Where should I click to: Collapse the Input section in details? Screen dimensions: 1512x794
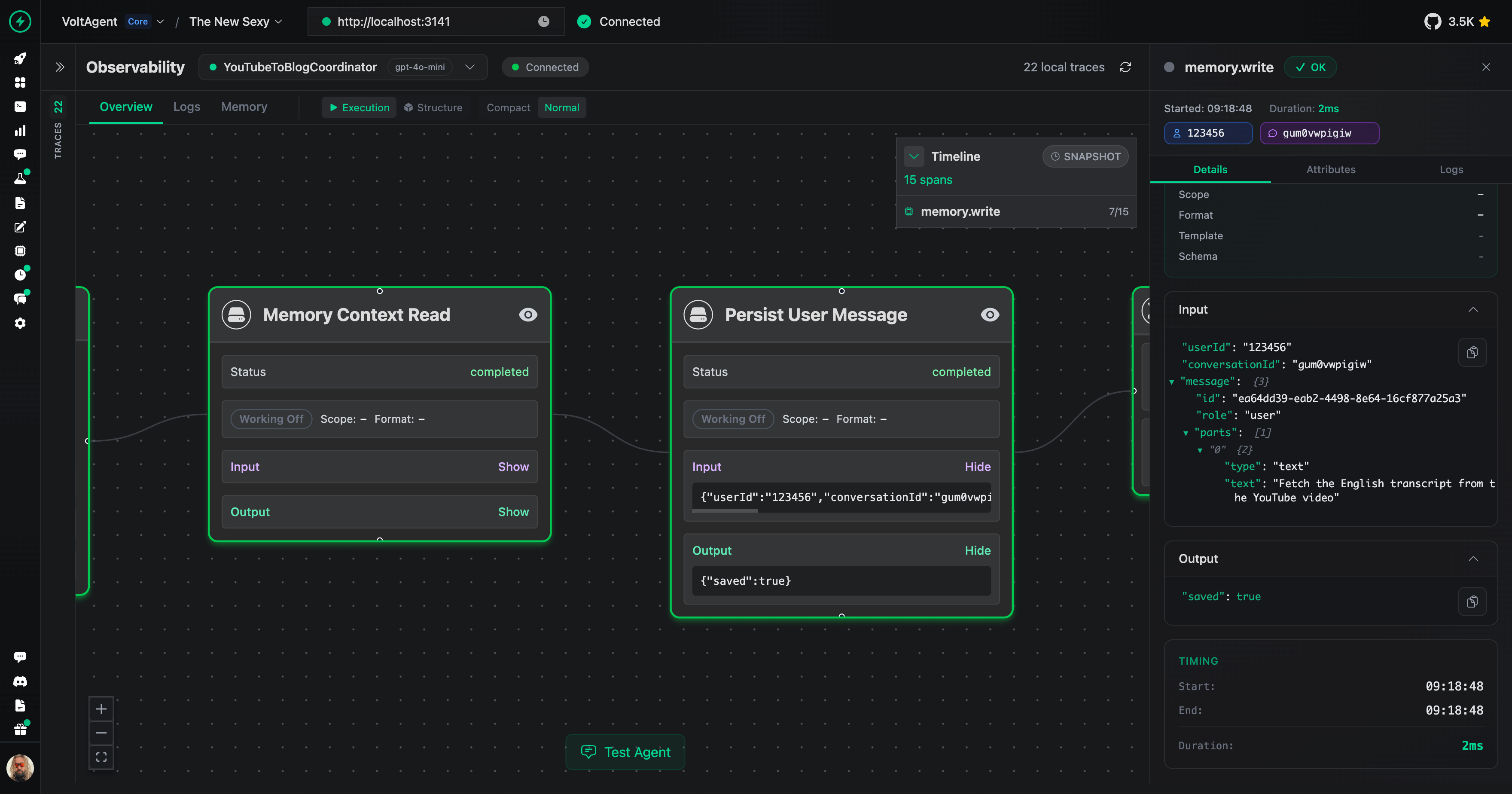coord(1472,309)
